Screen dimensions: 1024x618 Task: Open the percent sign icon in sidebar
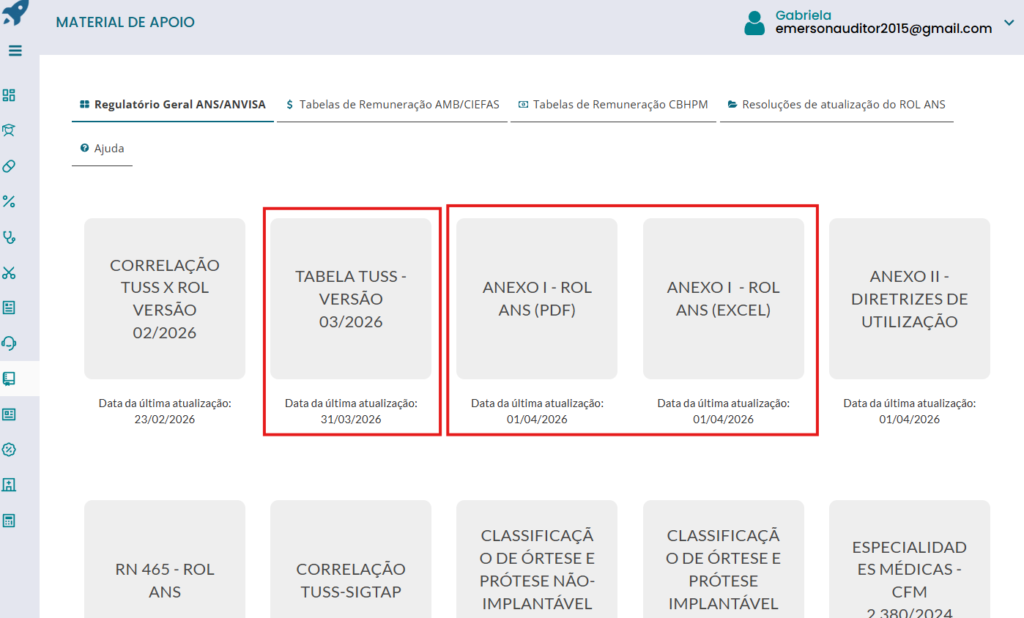click(x=9, y=201)
